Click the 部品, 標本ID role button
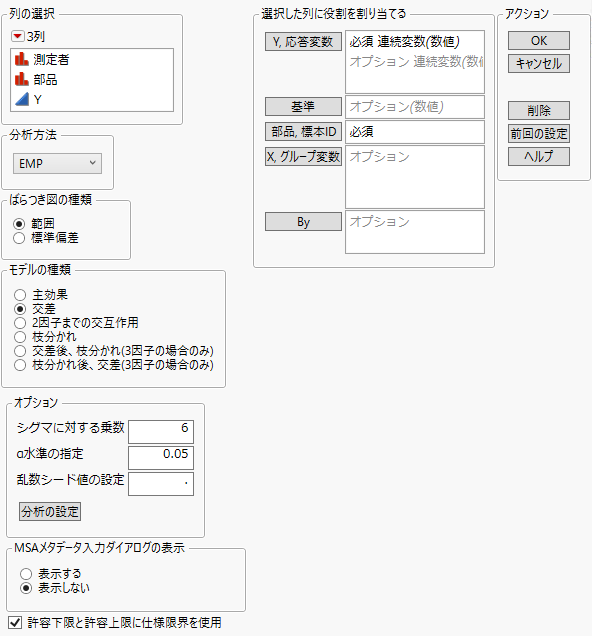This screenshot has width=592, height=636. click(303, 132)
